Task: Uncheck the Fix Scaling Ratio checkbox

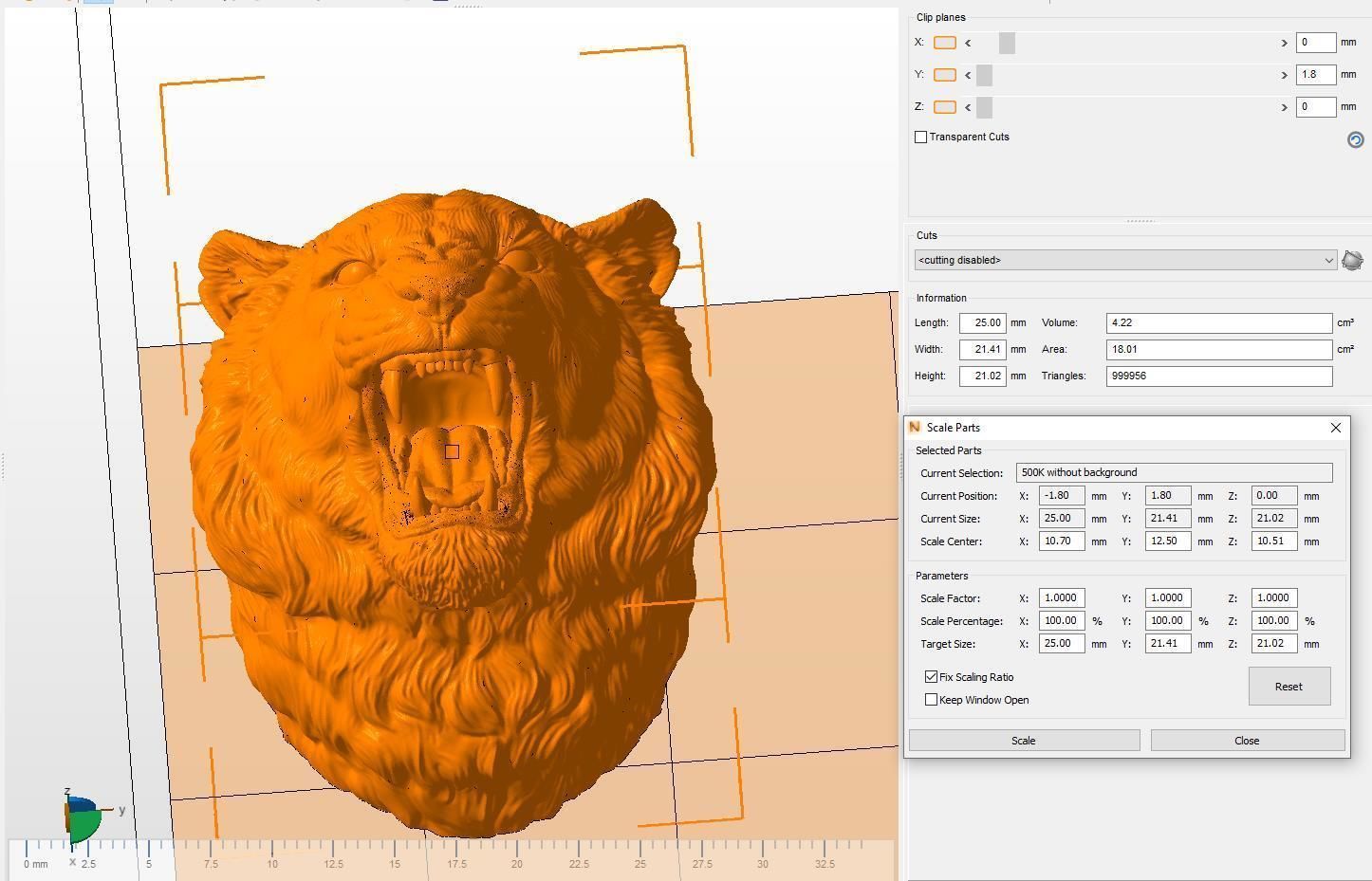Action: click(932, 677)
